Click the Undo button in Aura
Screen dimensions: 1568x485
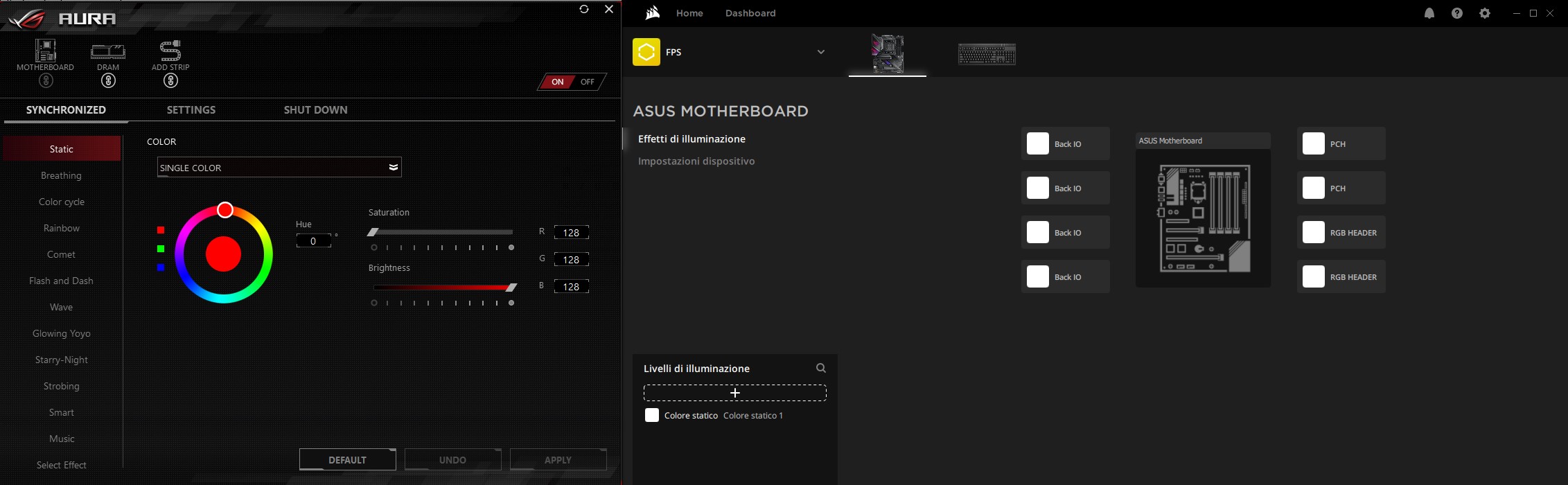[x=453, y=460]
